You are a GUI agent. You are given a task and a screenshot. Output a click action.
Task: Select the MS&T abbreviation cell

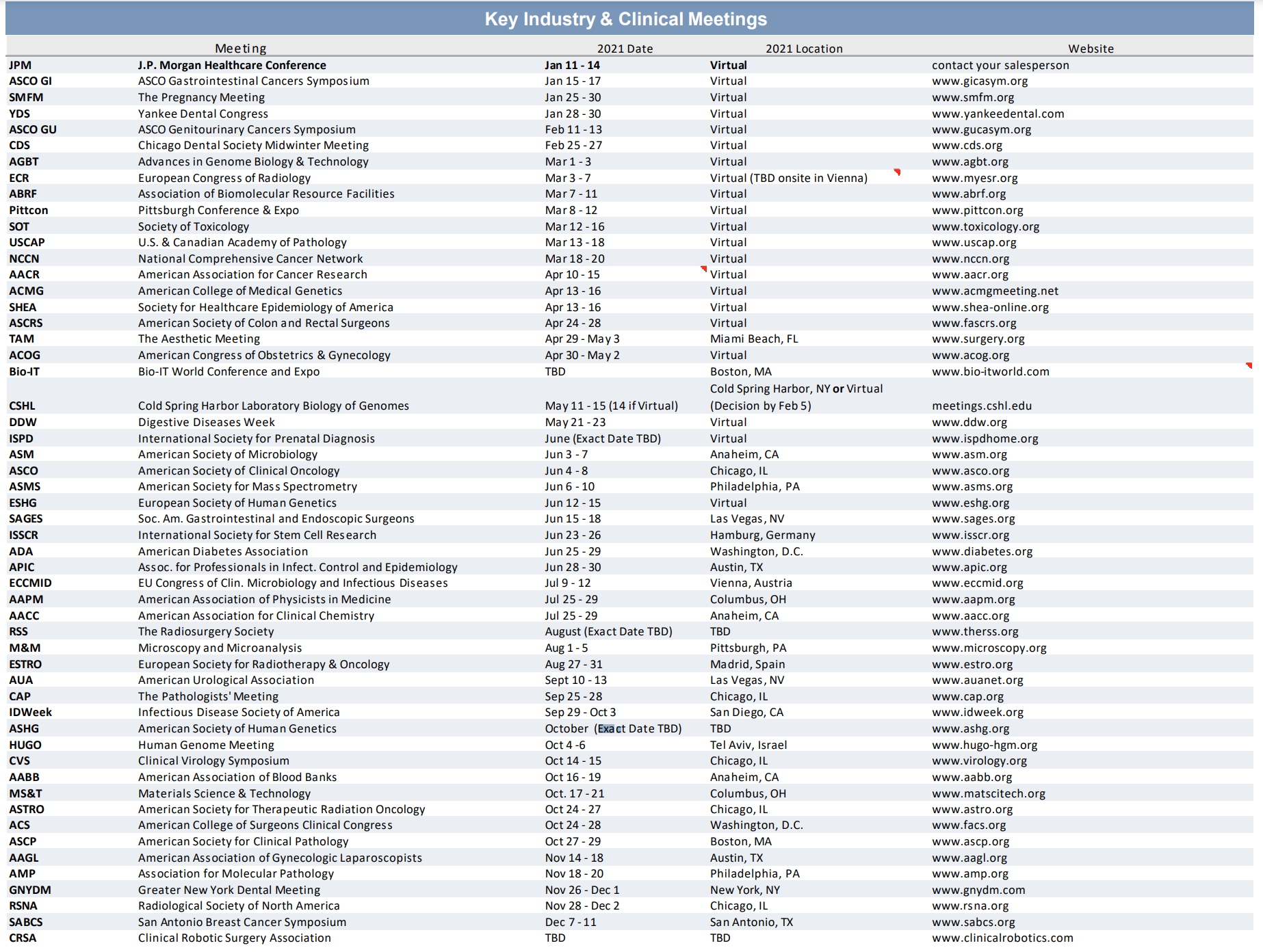25,794
